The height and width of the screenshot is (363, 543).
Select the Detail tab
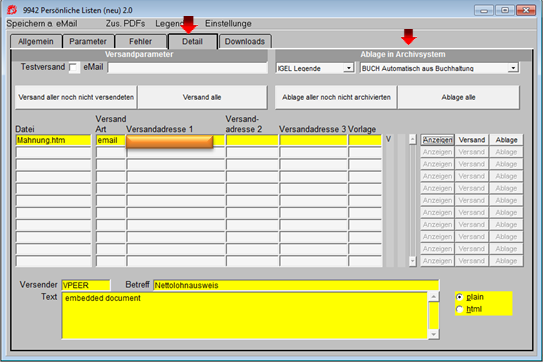[x=193, y=42]
